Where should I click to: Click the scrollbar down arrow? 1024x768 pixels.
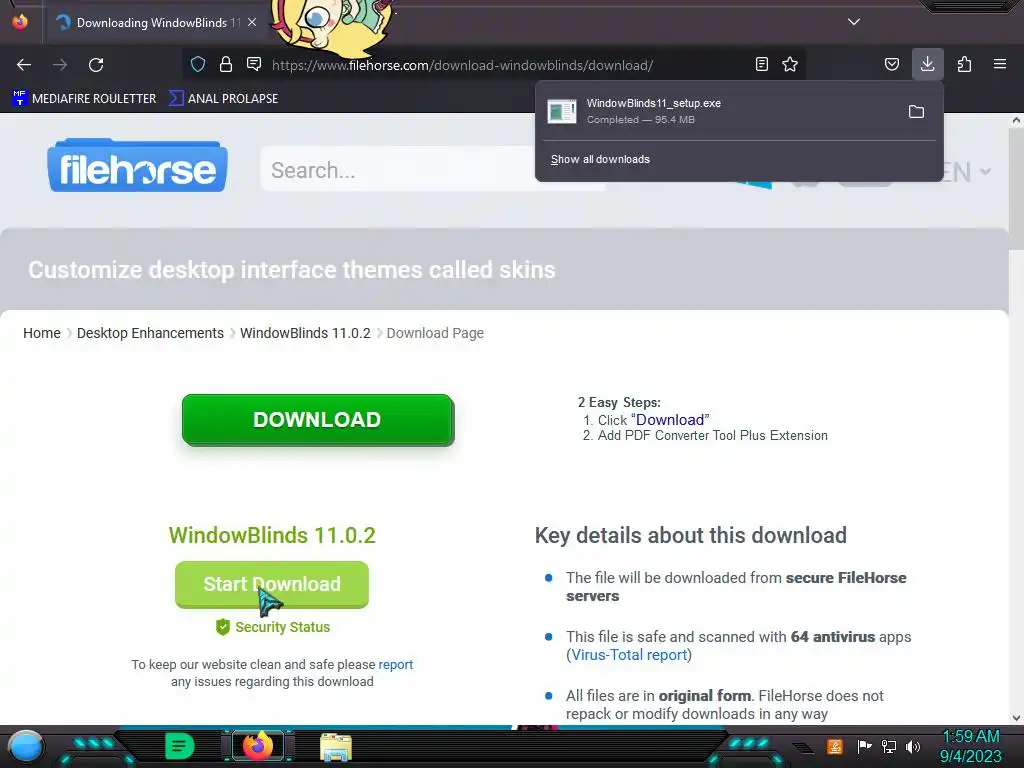pos(1016,718)
